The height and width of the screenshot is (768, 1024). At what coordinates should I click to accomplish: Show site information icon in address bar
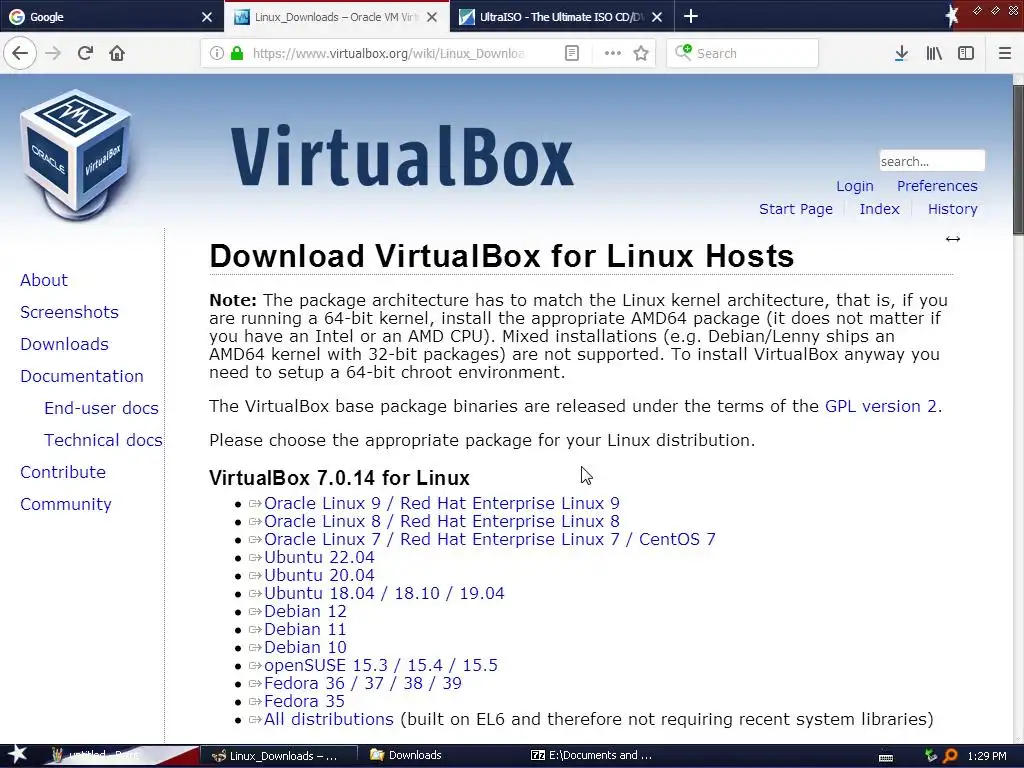[217, 53]
